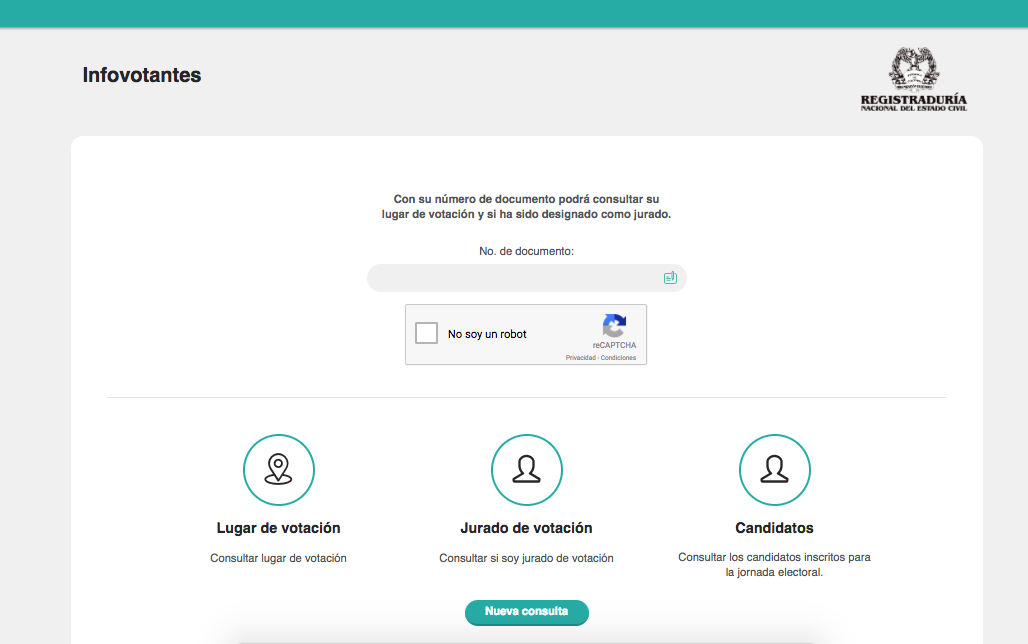
Task: Click "Consultar lugar de votación" description text
Action: pyautogui.click(x=278, y=558)
